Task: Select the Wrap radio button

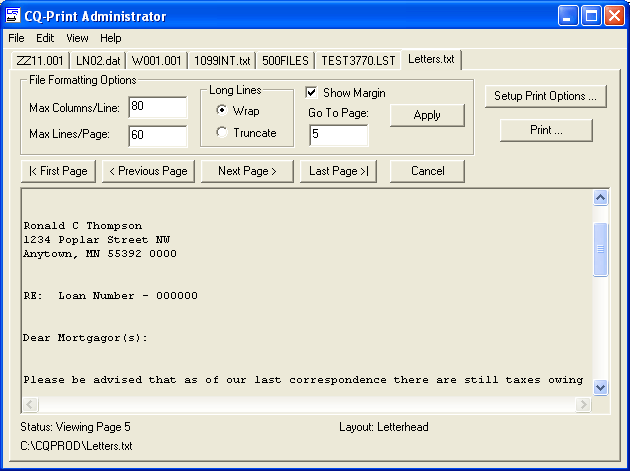Action: pyautogui.click(x=222, y=110)
